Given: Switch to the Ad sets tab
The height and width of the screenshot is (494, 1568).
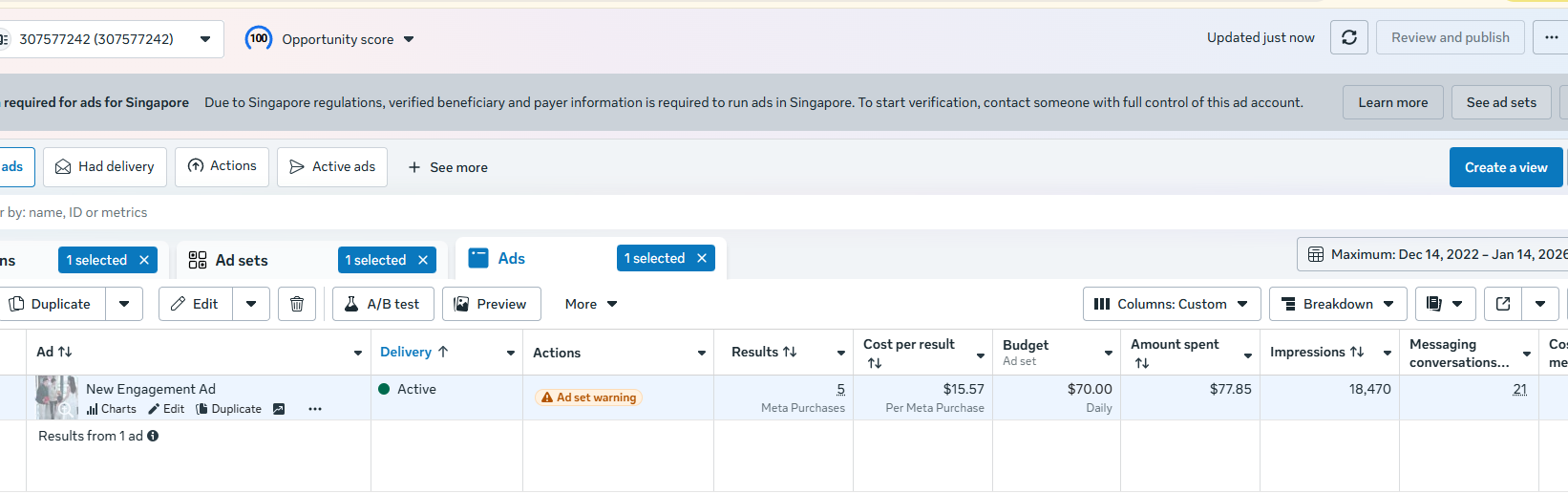Looking at the screenshot, I should tap(241, 260).
